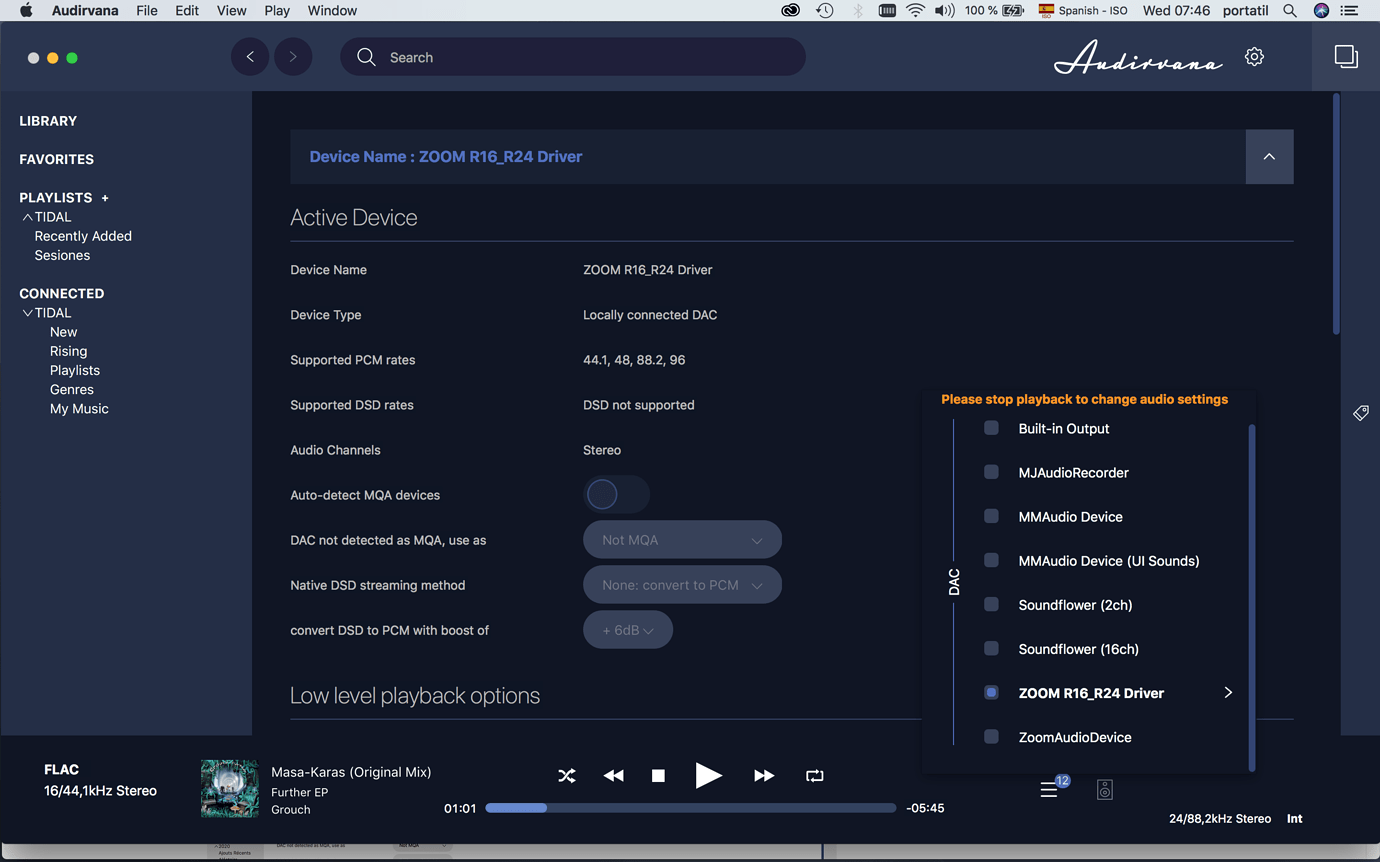Open Notification Center icon
1380x862 pixels.
tap(1350, 11)
